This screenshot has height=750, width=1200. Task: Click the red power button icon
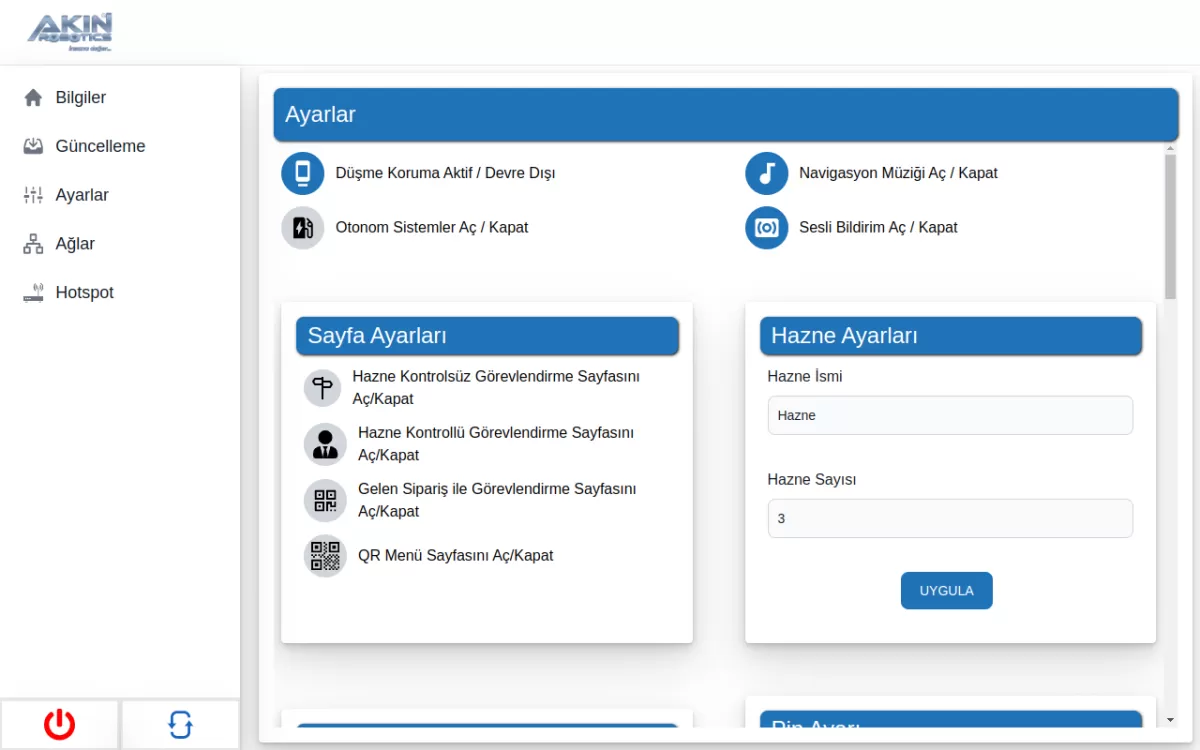(59, 724)
